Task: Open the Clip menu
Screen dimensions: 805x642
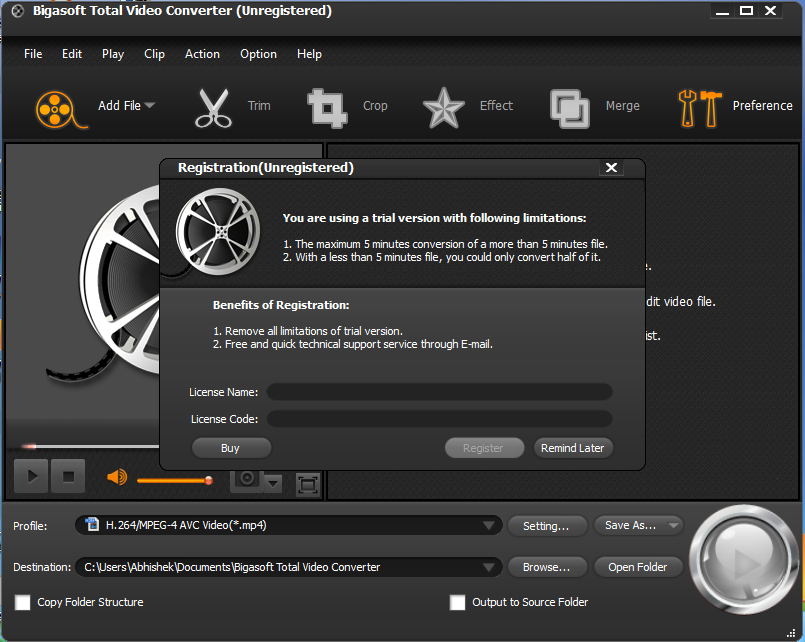Action: coord(154,54)
